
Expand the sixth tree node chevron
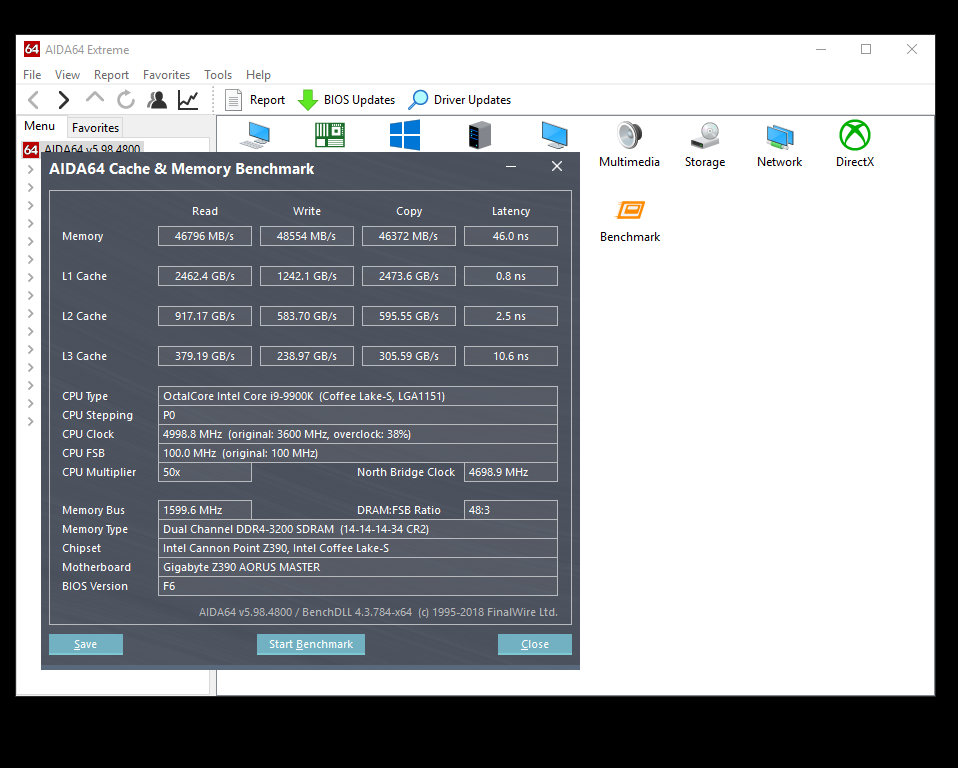pos(31,260)
